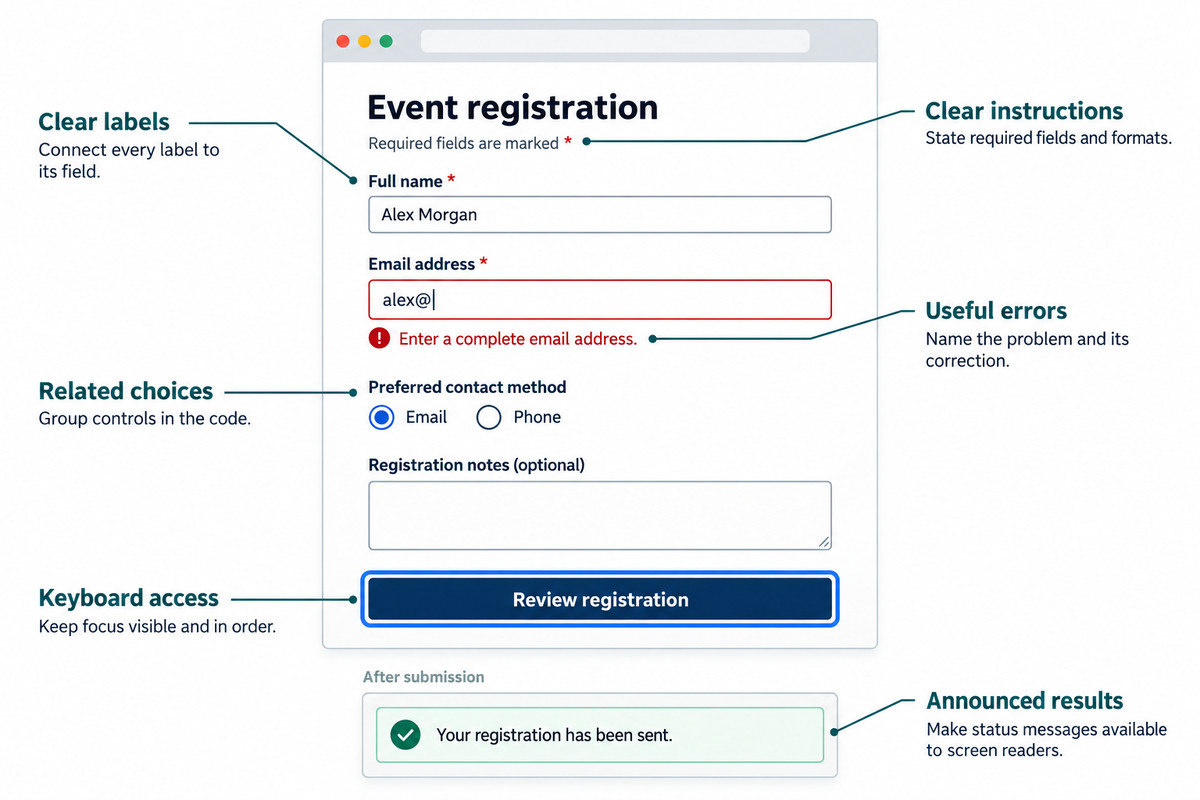Click the green success checkmark icon

[405, 735]
